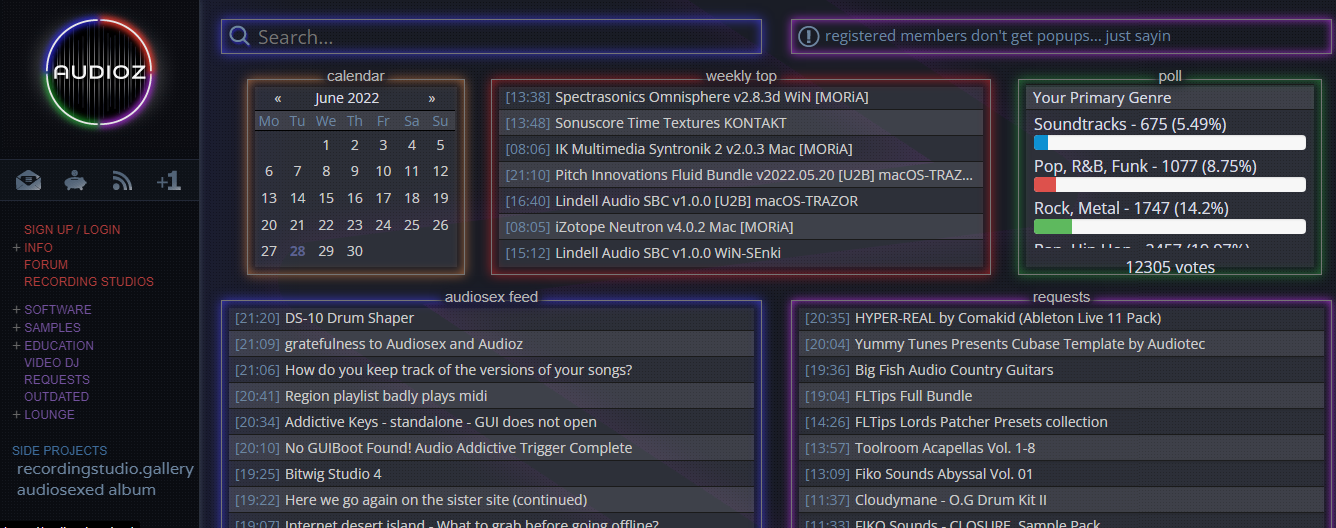
Task: Expand the LOUNGE menu plus sign
Action: coord(16,414)
